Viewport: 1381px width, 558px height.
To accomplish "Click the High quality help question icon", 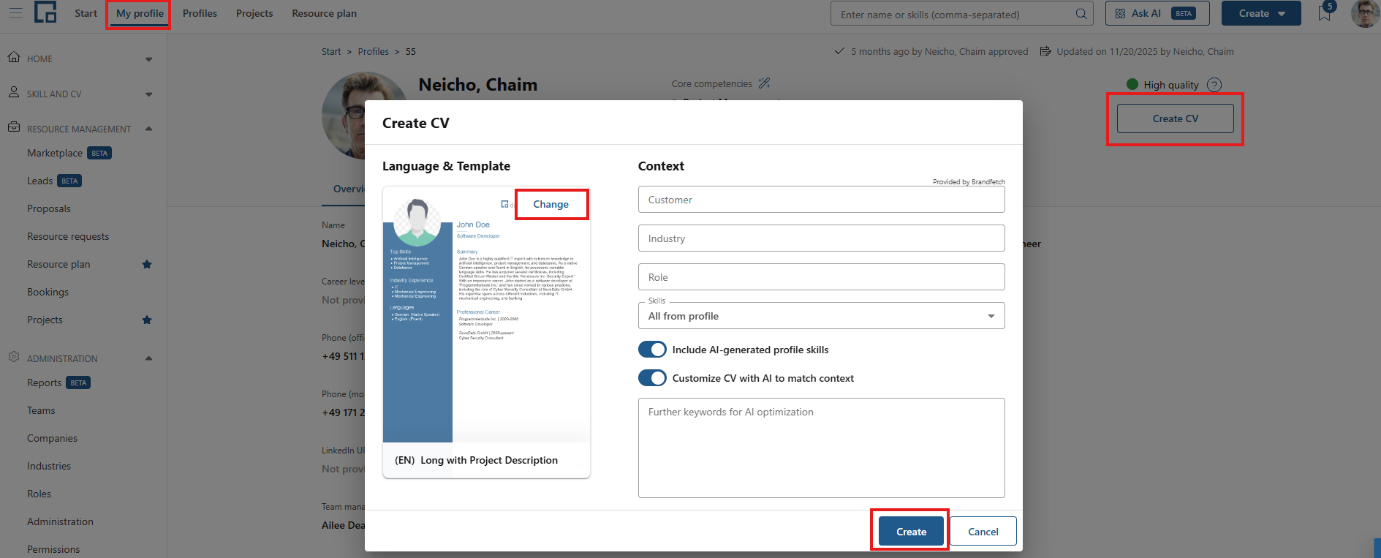I will [1214, 85].
